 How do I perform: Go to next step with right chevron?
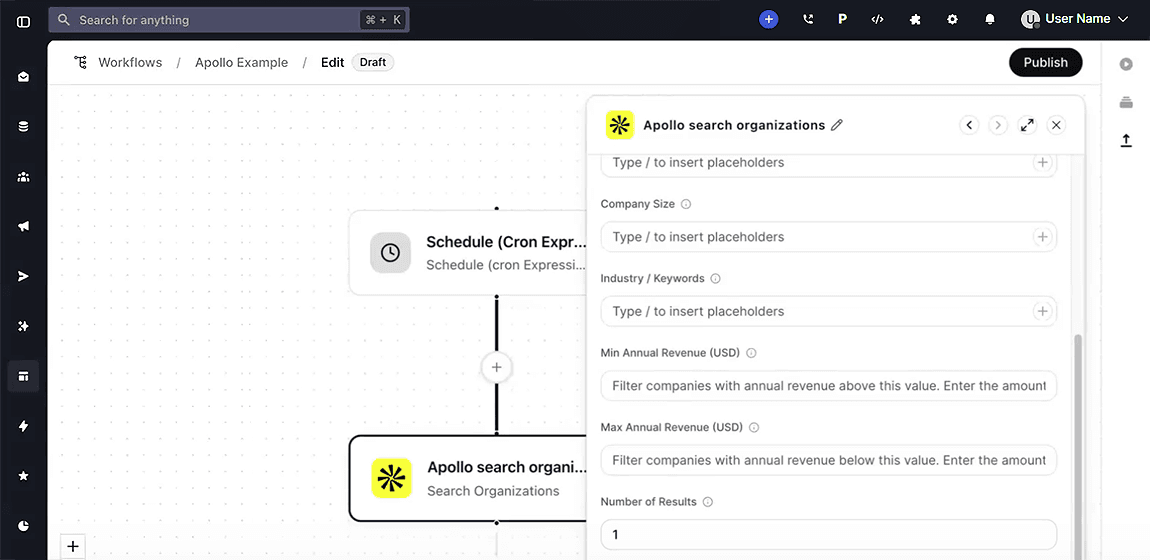[997, 125]
